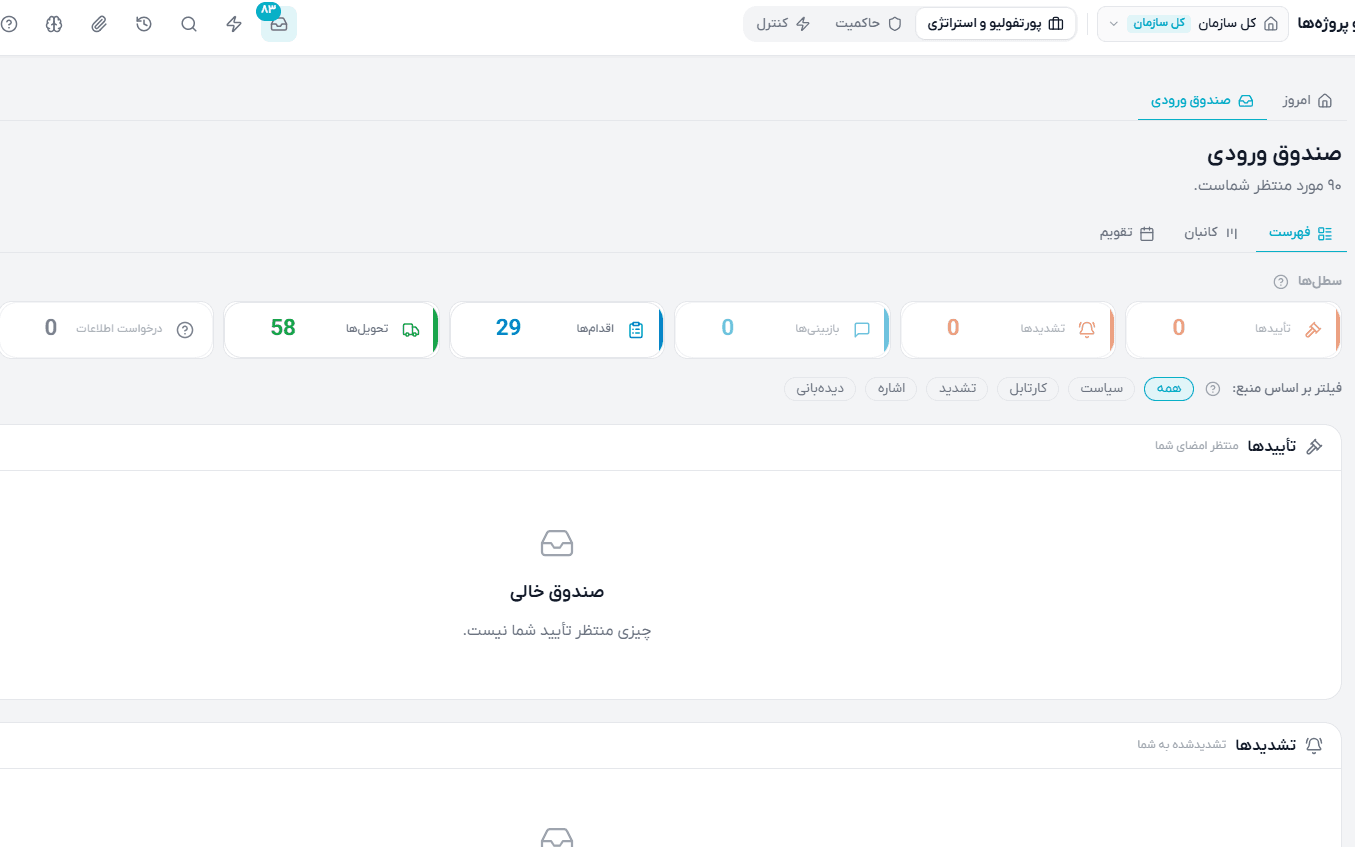The height and width of the screenshot is (847, 1355).
Task: Click the تشدیدشده به شما subtitle
Action: (x=1182, y=745)
